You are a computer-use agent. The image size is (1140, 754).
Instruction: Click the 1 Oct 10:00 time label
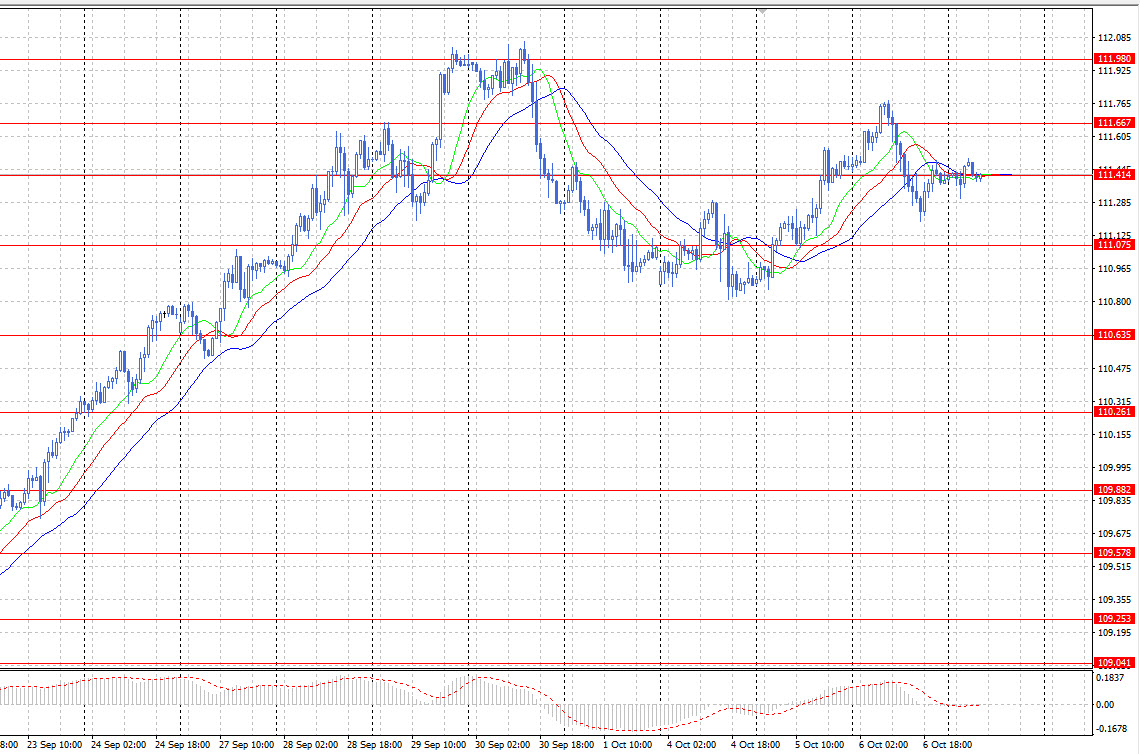627,745
